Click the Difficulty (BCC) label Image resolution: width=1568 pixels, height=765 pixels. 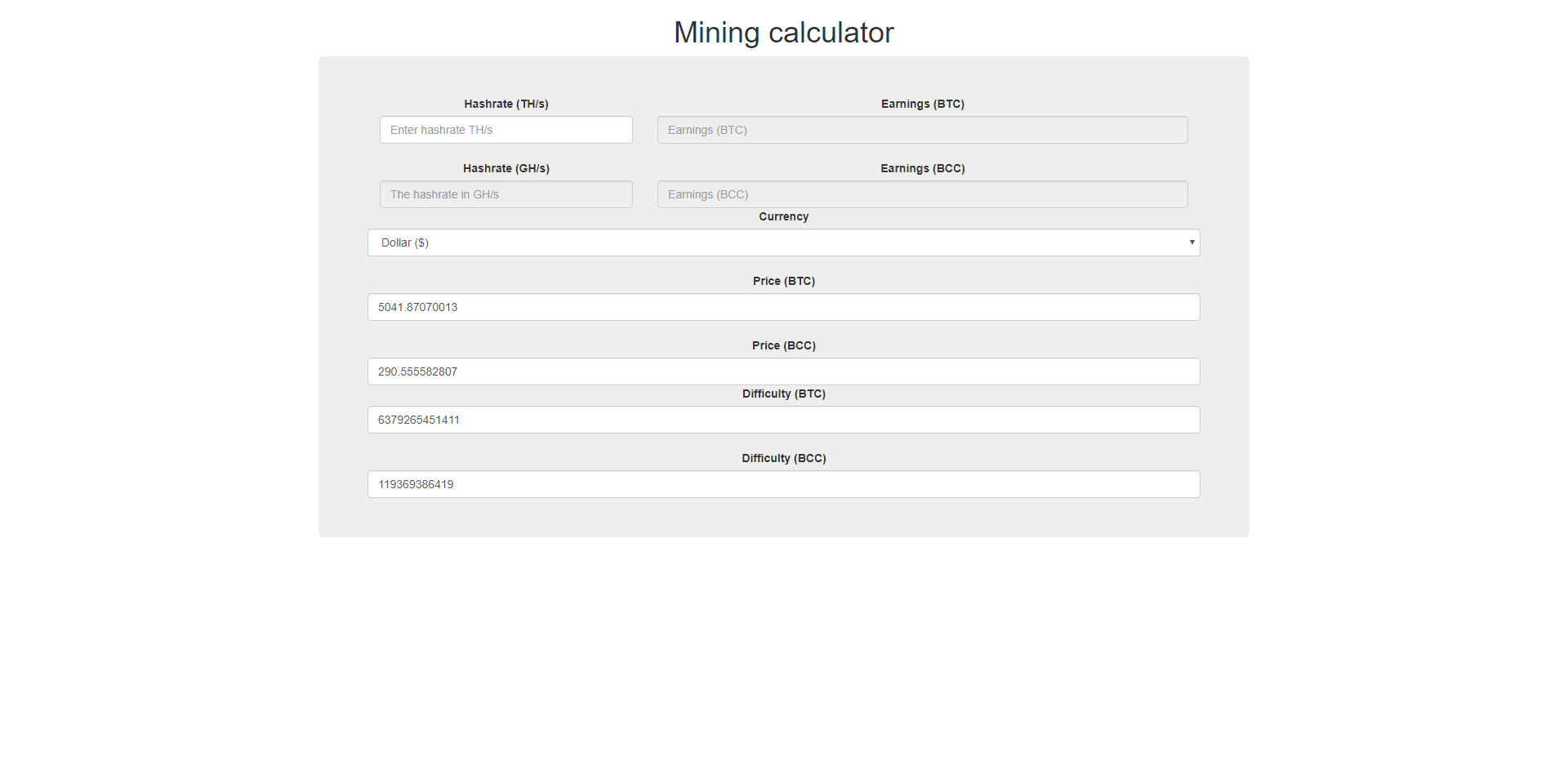[x=784, y=458]
